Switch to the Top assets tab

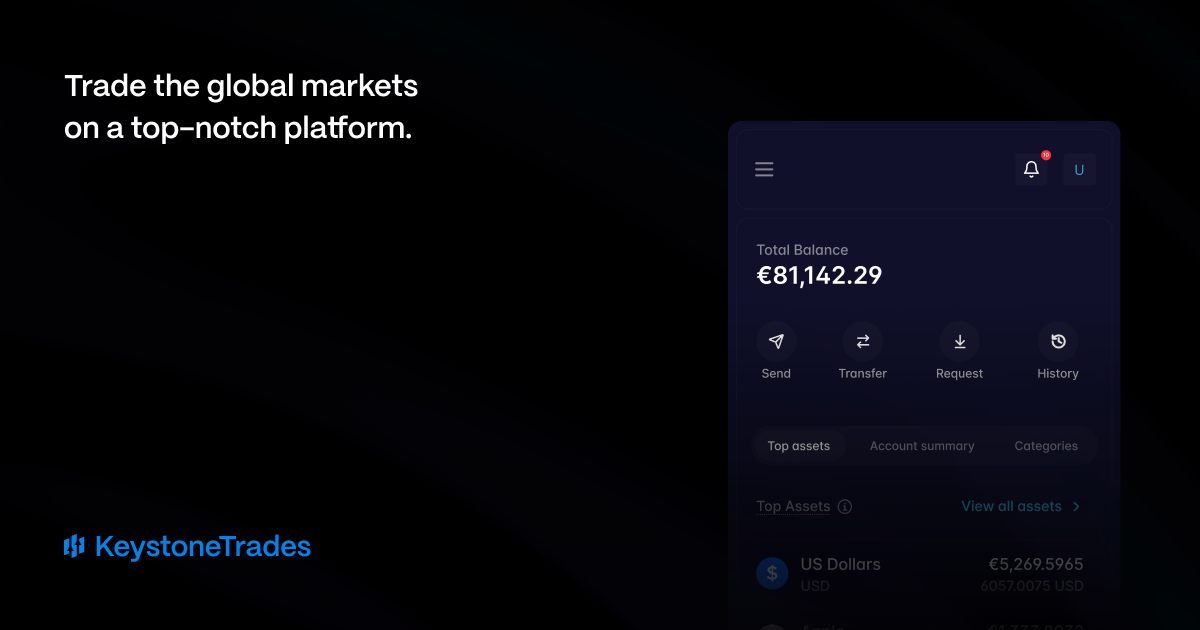coord(798,446)
